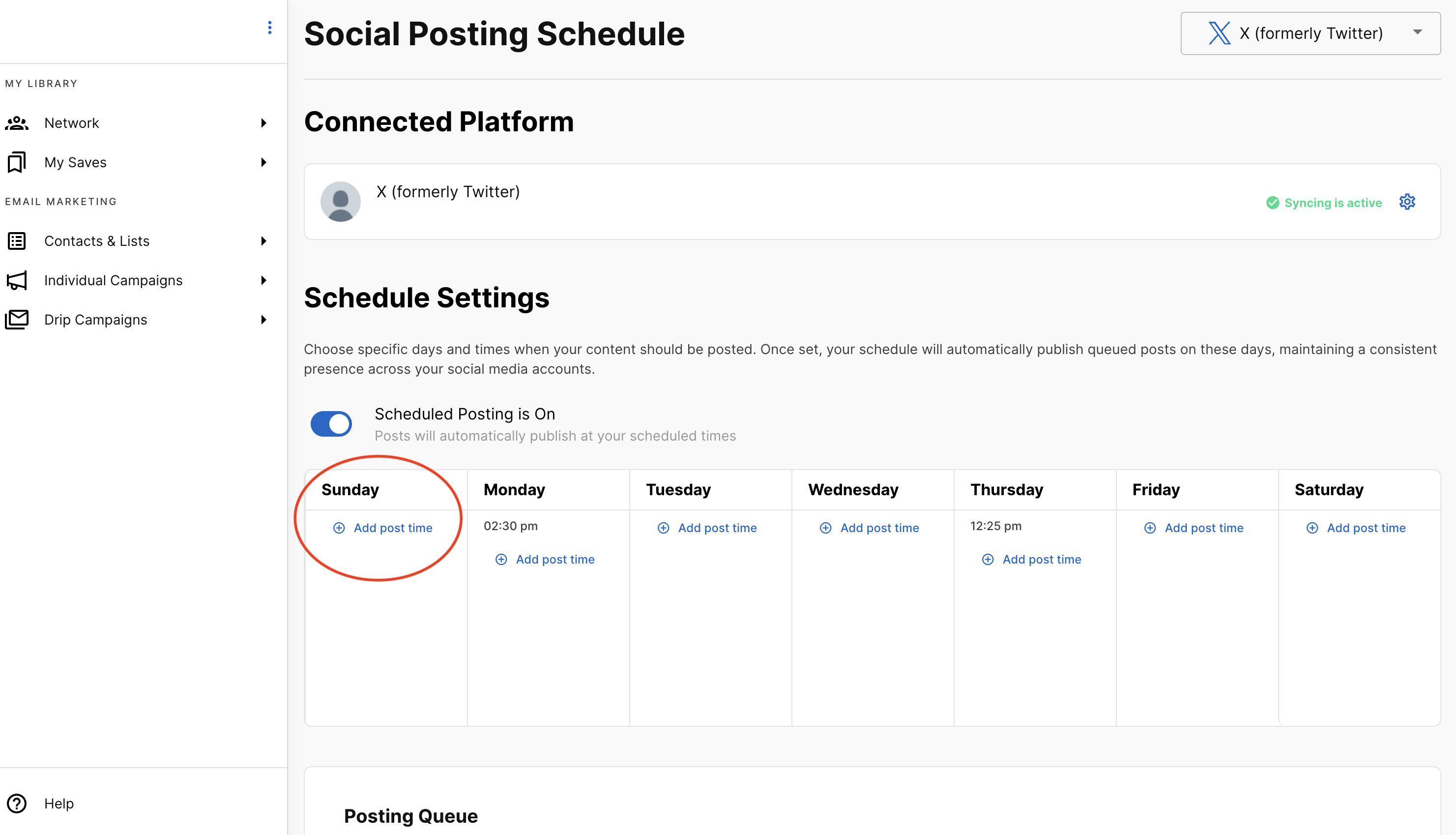Click the X account avatar
The width and height of the screenshot is (1456, 835).
tap(341, 201)
